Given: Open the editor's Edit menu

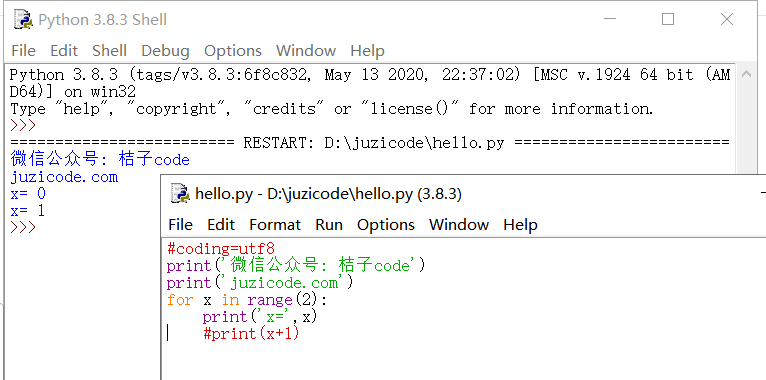Looking at the screenshot, I should (221, 225).
